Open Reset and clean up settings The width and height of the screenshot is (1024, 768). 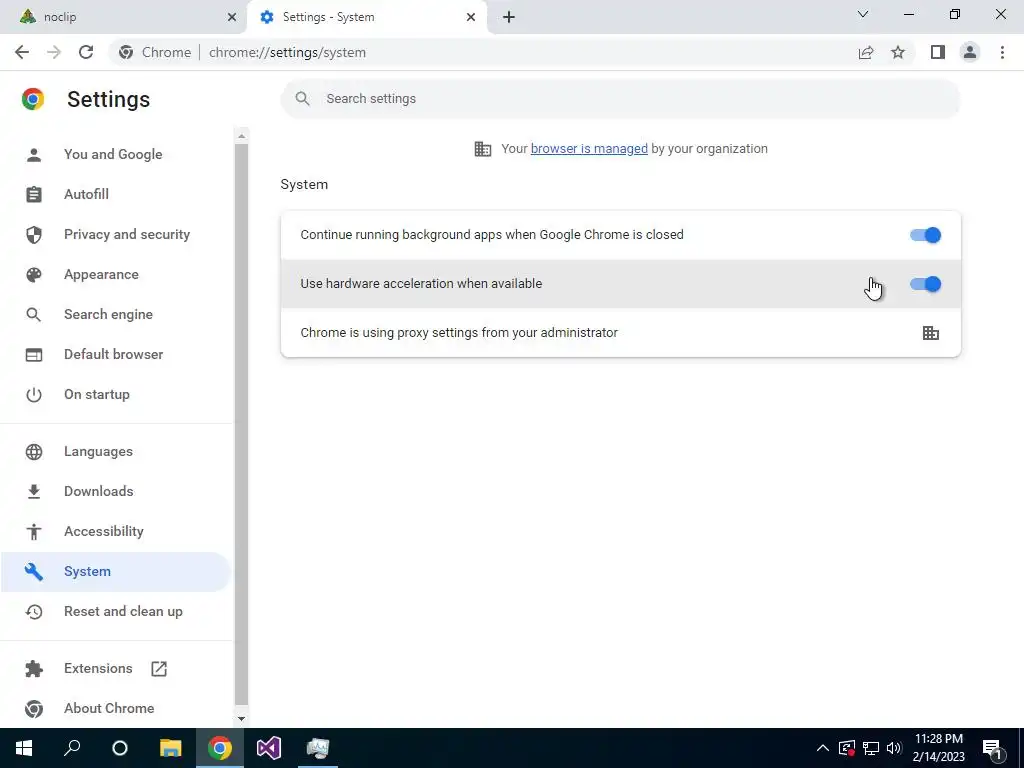[x=116, y=612]
